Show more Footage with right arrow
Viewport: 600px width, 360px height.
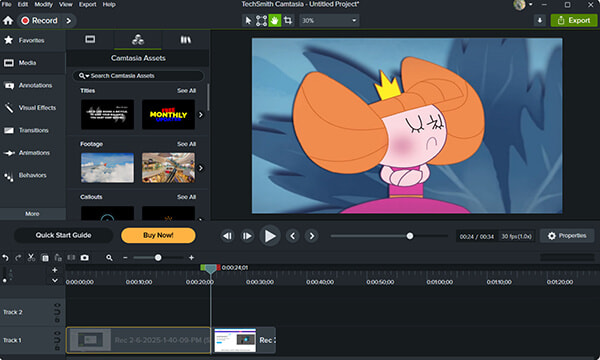pyautogui.click(x=201, y=168)
